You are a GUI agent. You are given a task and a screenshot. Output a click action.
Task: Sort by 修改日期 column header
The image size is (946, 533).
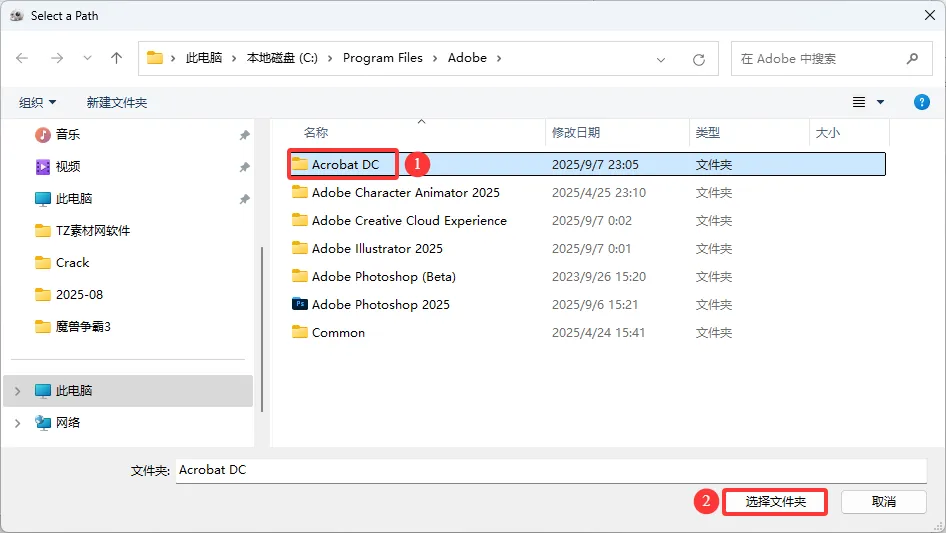pos(576,132)
